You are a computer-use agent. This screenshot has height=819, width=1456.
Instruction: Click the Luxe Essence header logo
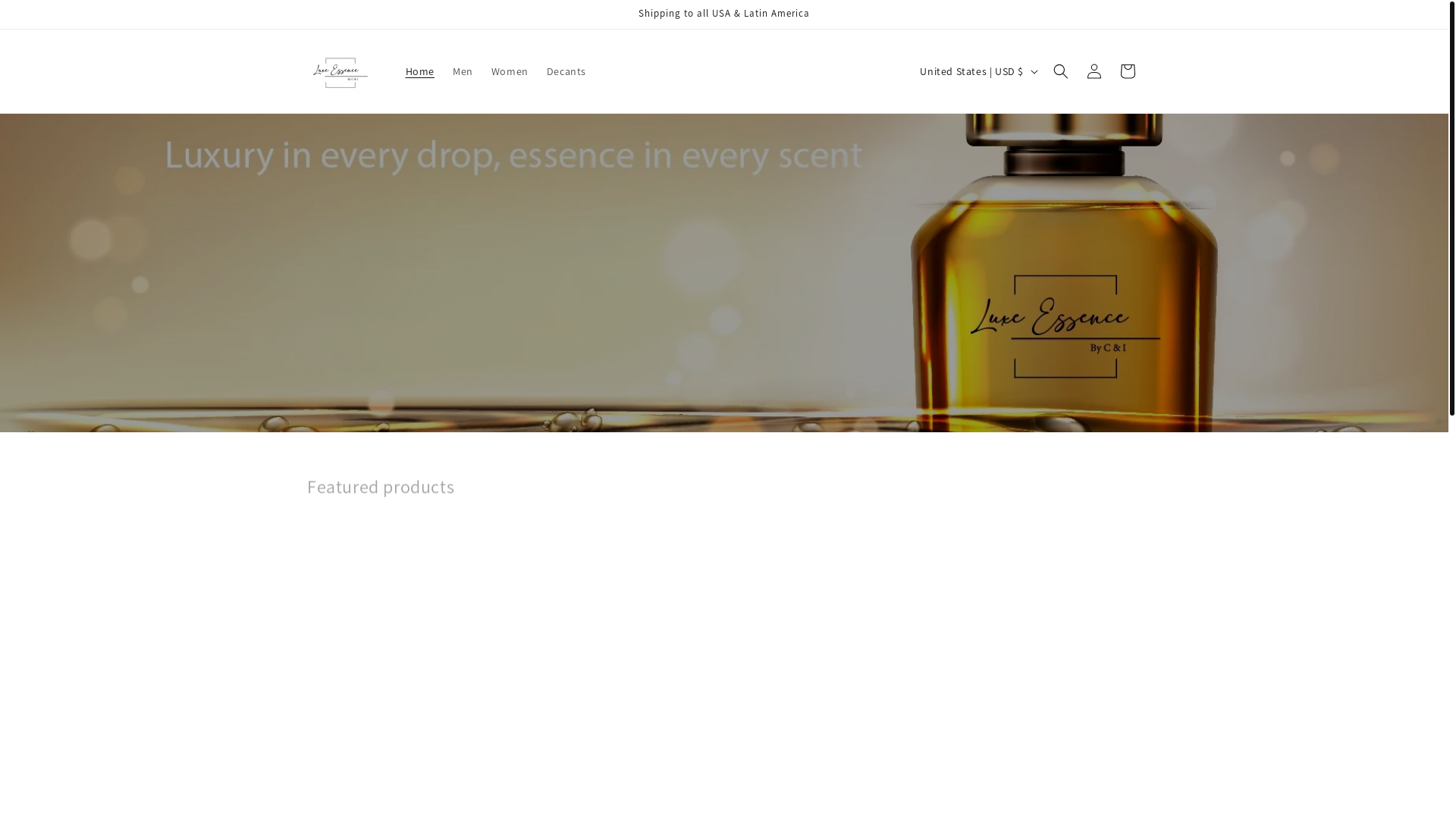[340, 72]
